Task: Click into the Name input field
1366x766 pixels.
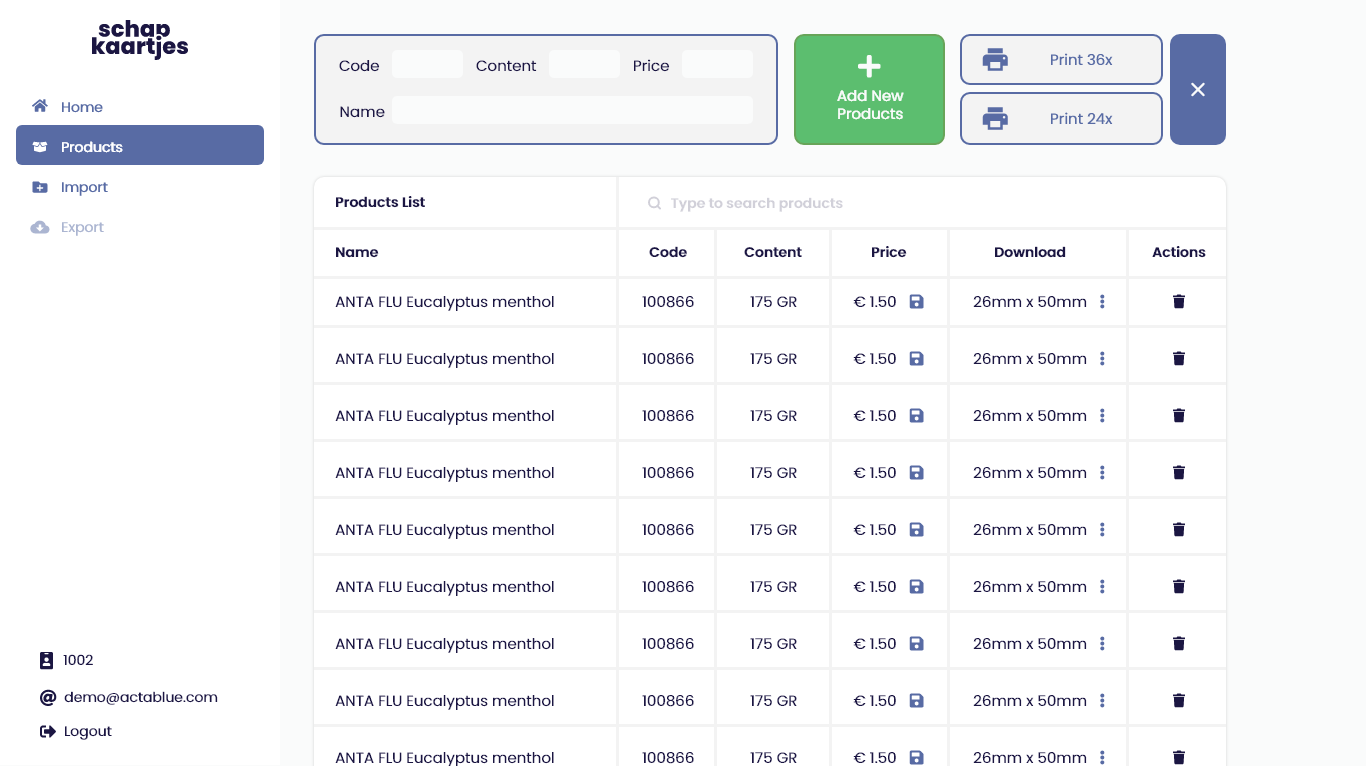Action: pyautogui.click(x=572, y=110)
